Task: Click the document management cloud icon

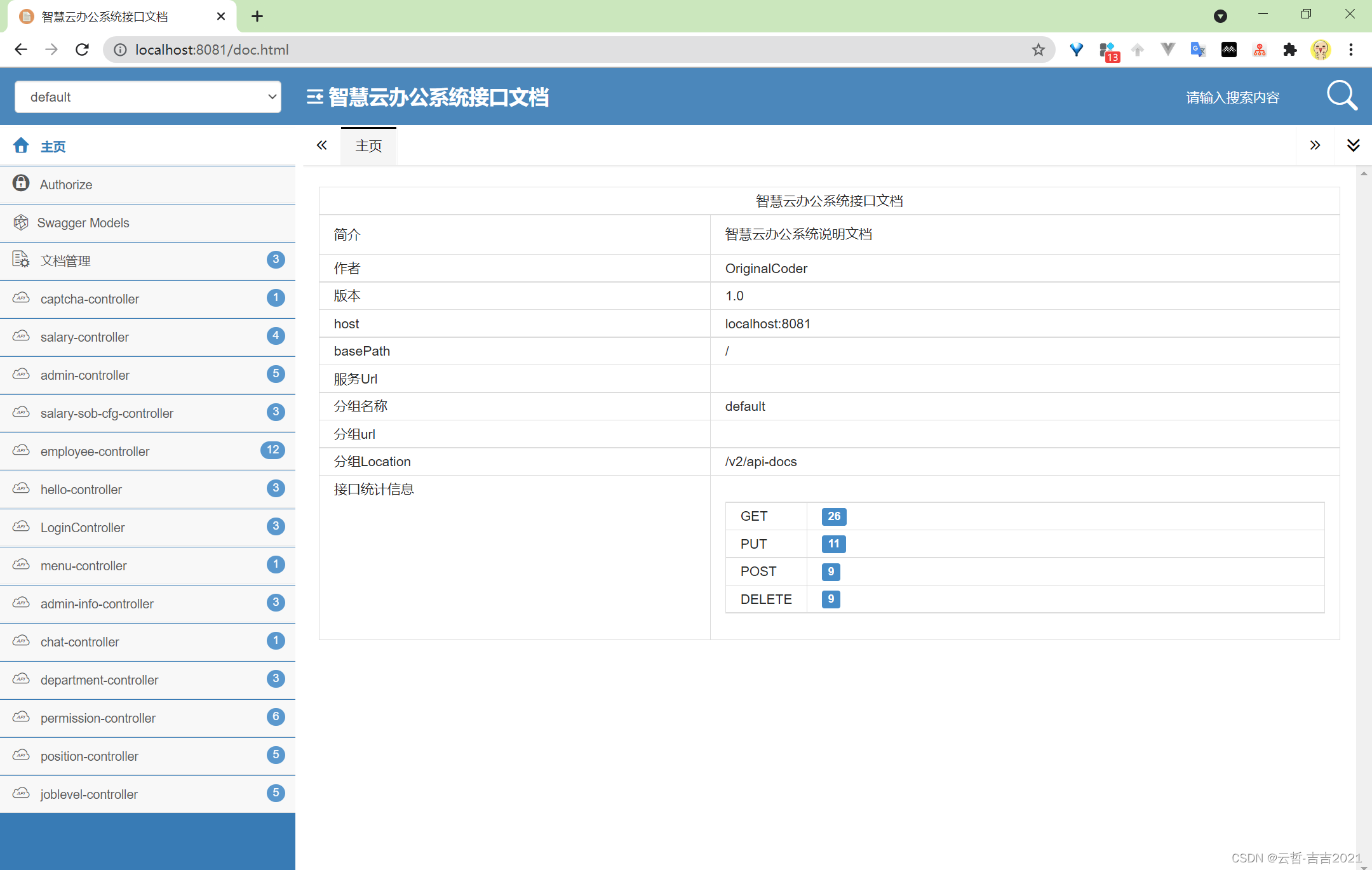Action: coord(21,260)
